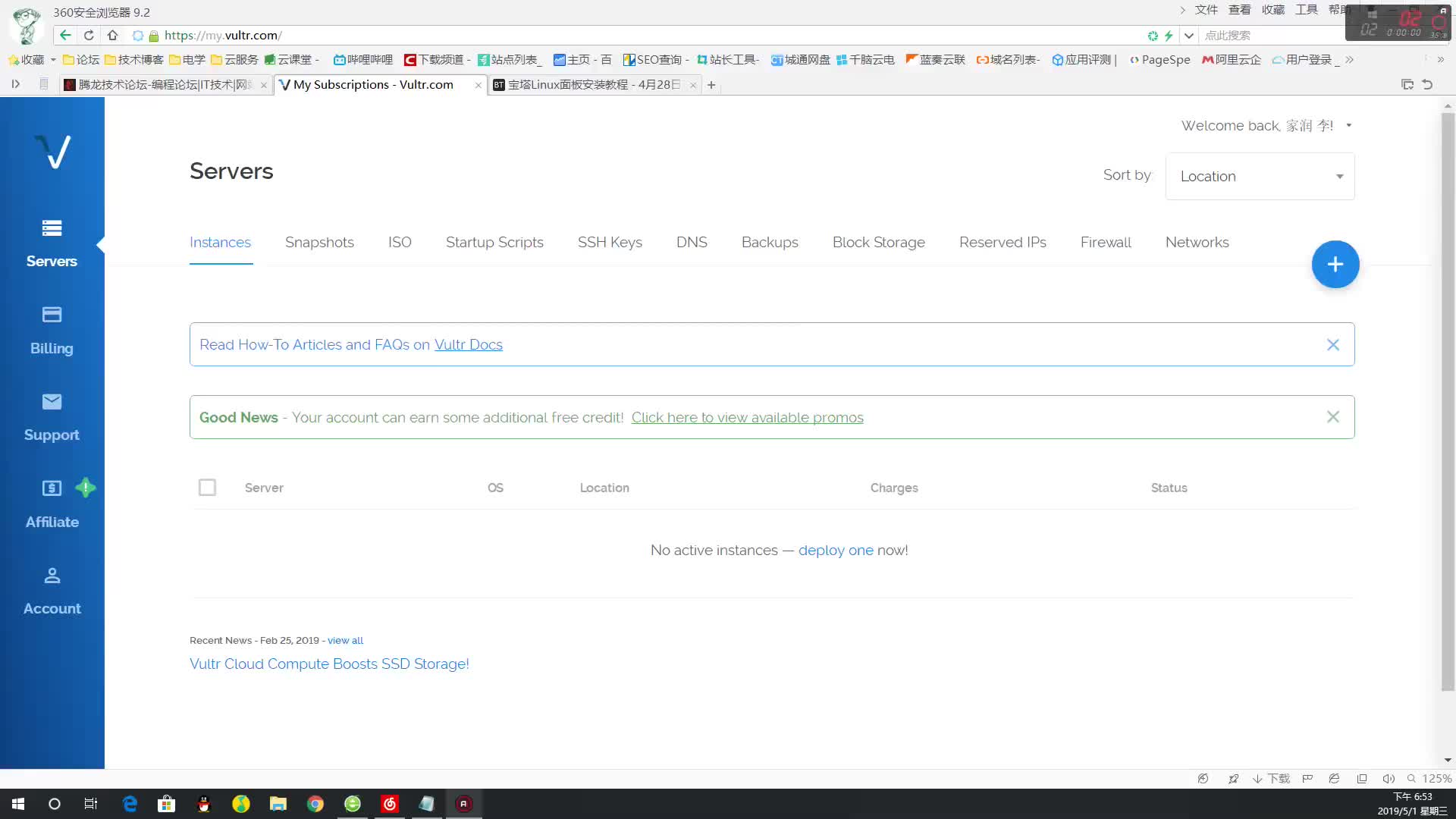Switch to the SSH Keys tab
Screen dimensions: 1456x819
[x=610, y=243]
